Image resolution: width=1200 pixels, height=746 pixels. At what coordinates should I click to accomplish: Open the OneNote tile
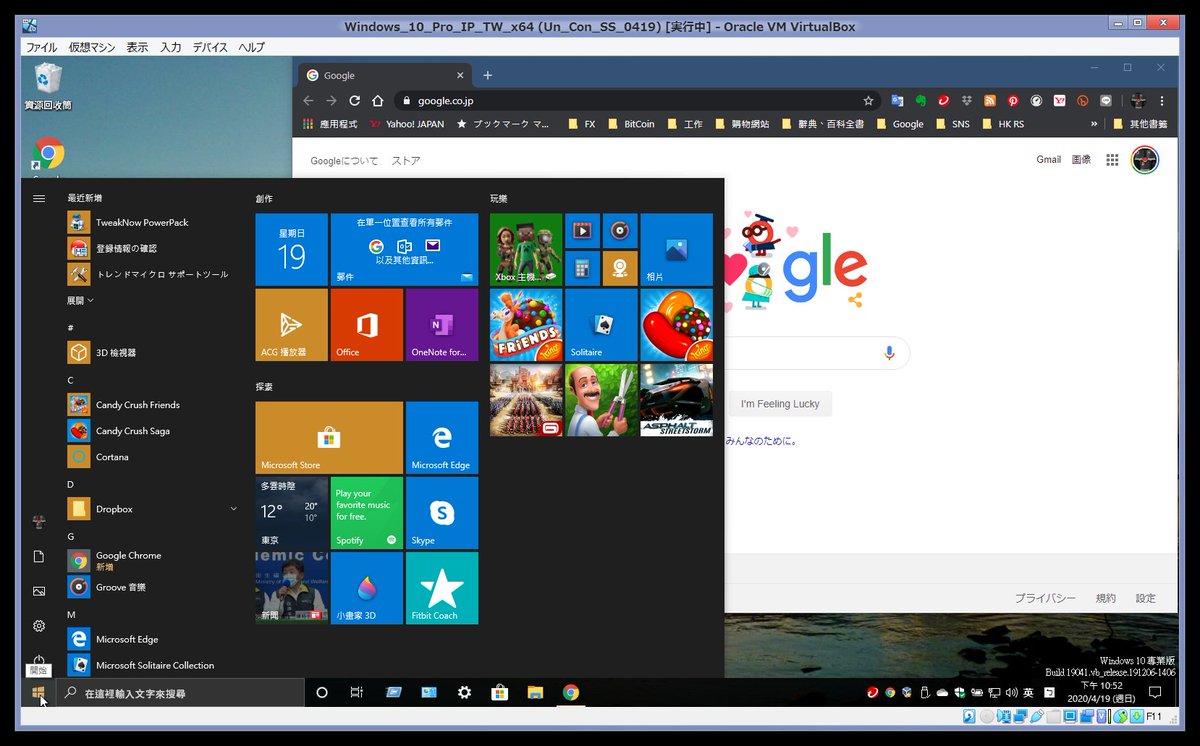(442, 325)
